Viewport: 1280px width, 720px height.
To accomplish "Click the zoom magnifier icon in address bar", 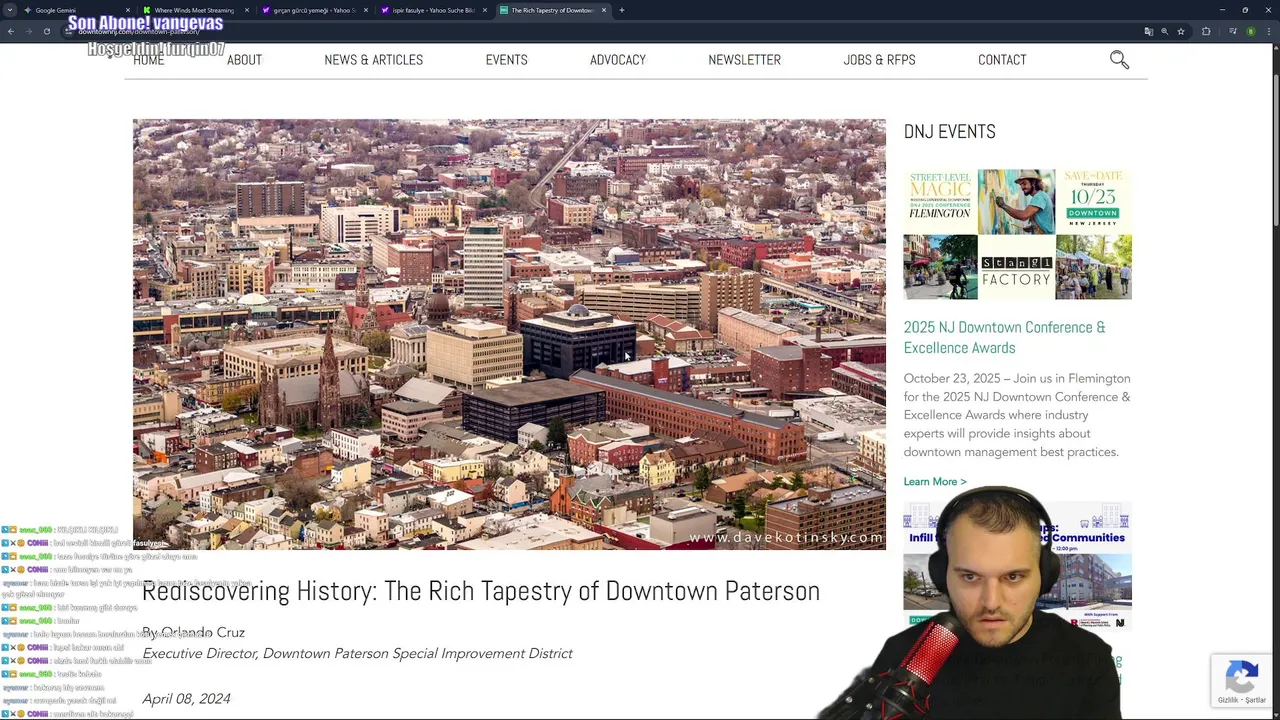I will pos(1164,31).
